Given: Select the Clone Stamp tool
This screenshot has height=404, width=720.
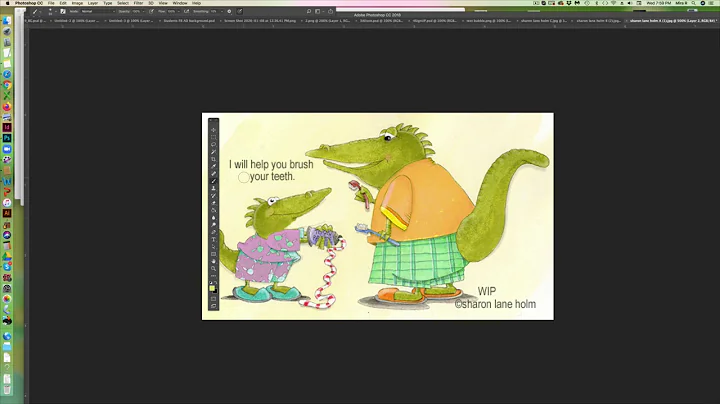Looking at the screenshot, I should point(214,188).
